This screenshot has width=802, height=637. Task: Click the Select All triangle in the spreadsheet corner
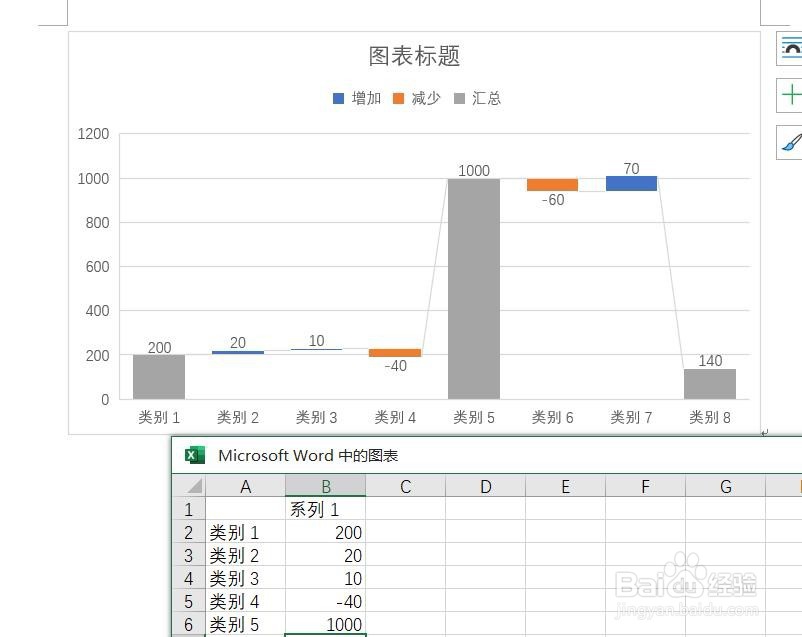point(193,486)
